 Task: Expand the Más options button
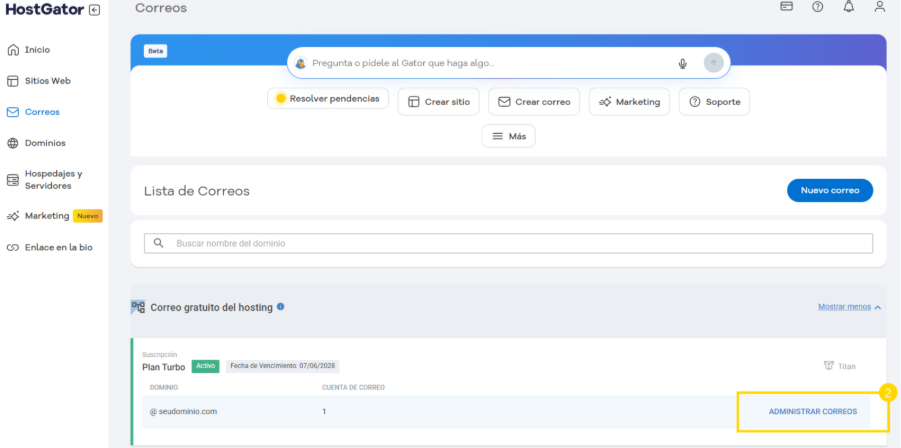[x=508, y=136]
